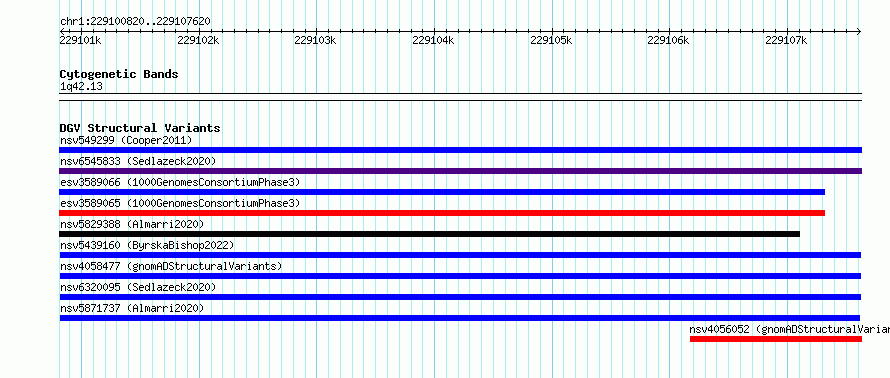Click the 229104k ruler tick label
890x378 pixels.
(x=434, y=40)
